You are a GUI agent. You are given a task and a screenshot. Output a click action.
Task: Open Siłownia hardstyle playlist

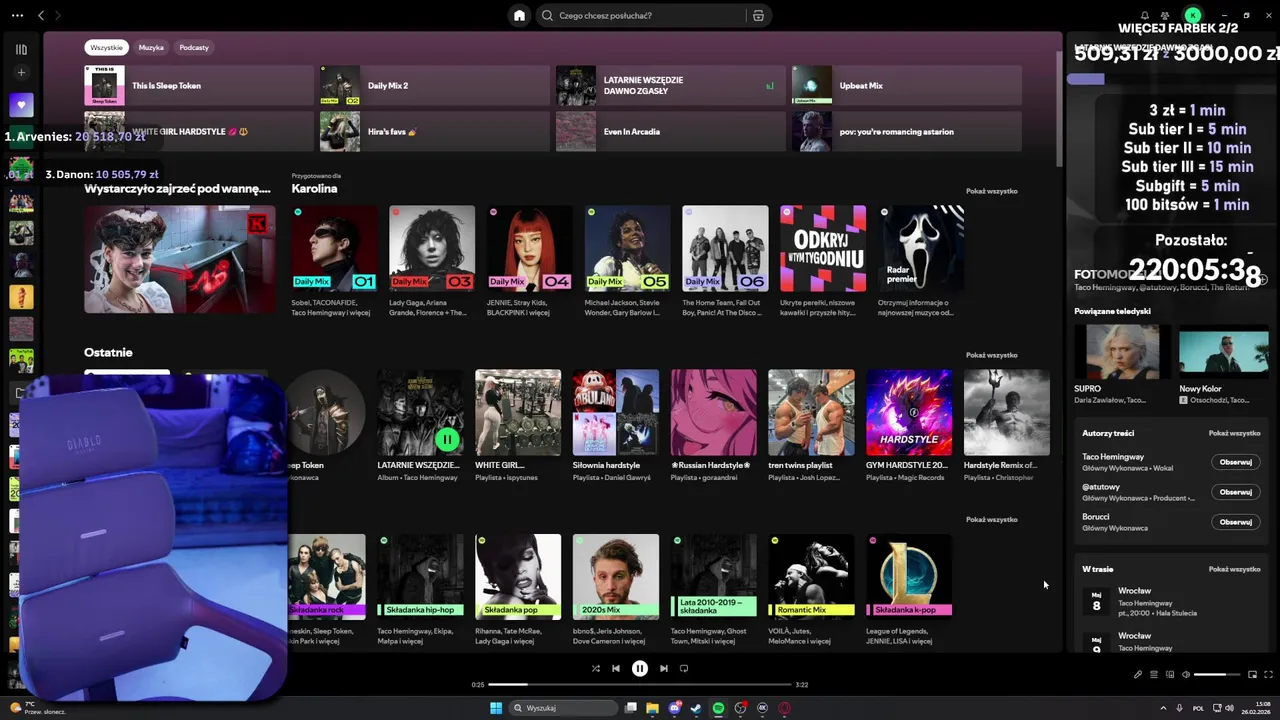[x=616, y=413]
